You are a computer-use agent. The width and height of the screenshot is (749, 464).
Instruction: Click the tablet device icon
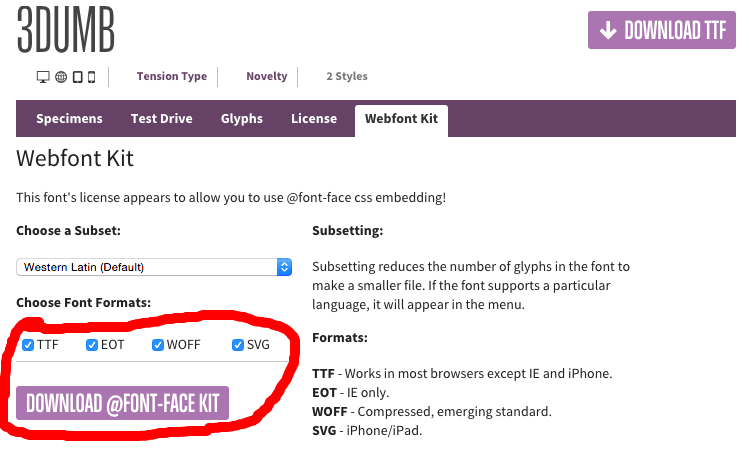tap(77, 77)
